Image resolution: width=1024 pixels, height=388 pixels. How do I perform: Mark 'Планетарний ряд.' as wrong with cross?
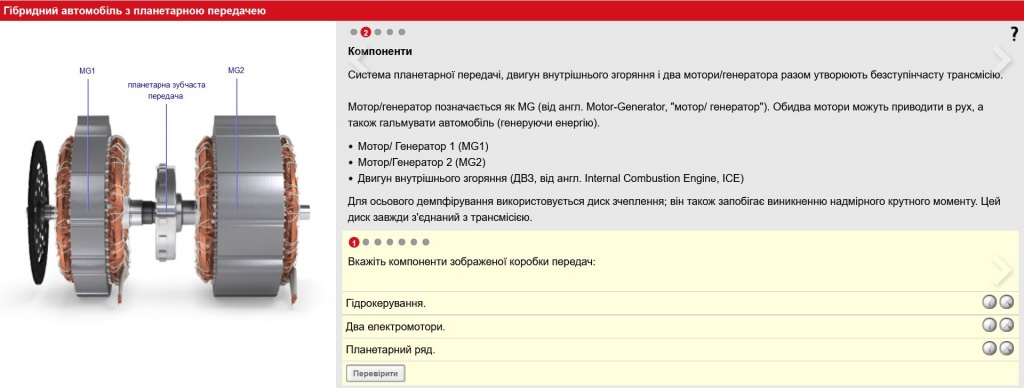(1007, 348)
